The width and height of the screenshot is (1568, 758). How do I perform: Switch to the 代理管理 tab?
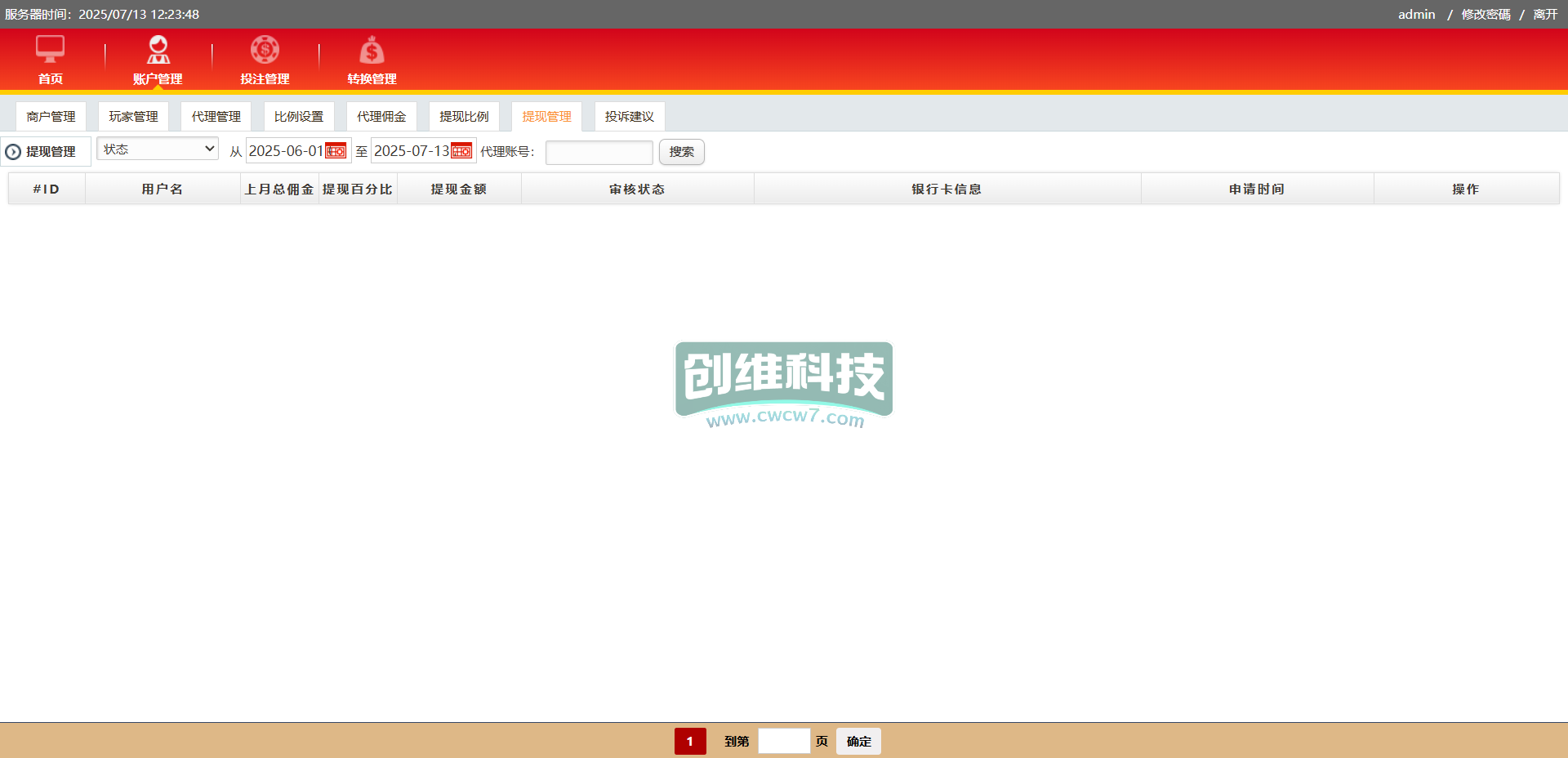click(216, 117)
